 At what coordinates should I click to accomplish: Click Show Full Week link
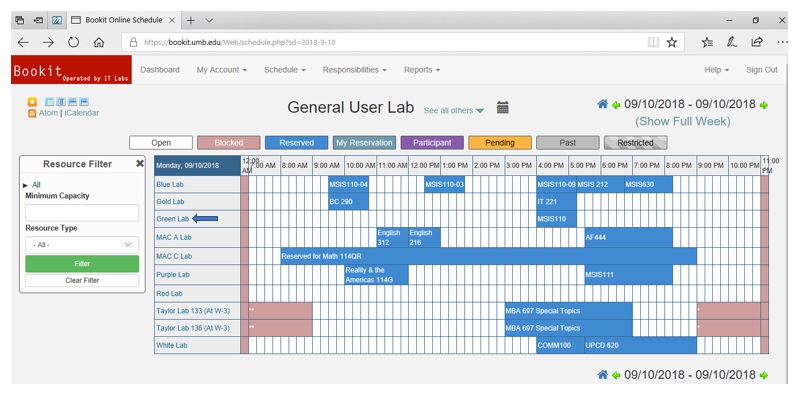pos(682,122)
